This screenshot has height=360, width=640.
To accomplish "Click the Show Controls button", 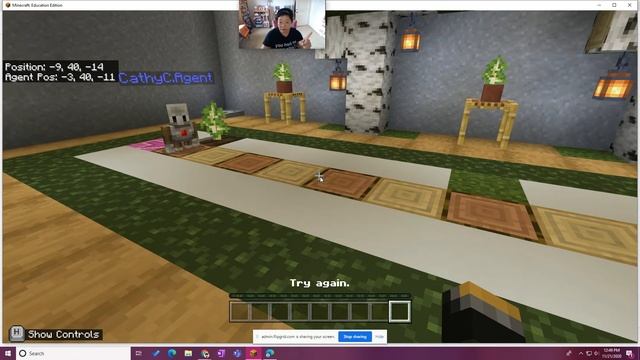I will click(x=63, y=334).
